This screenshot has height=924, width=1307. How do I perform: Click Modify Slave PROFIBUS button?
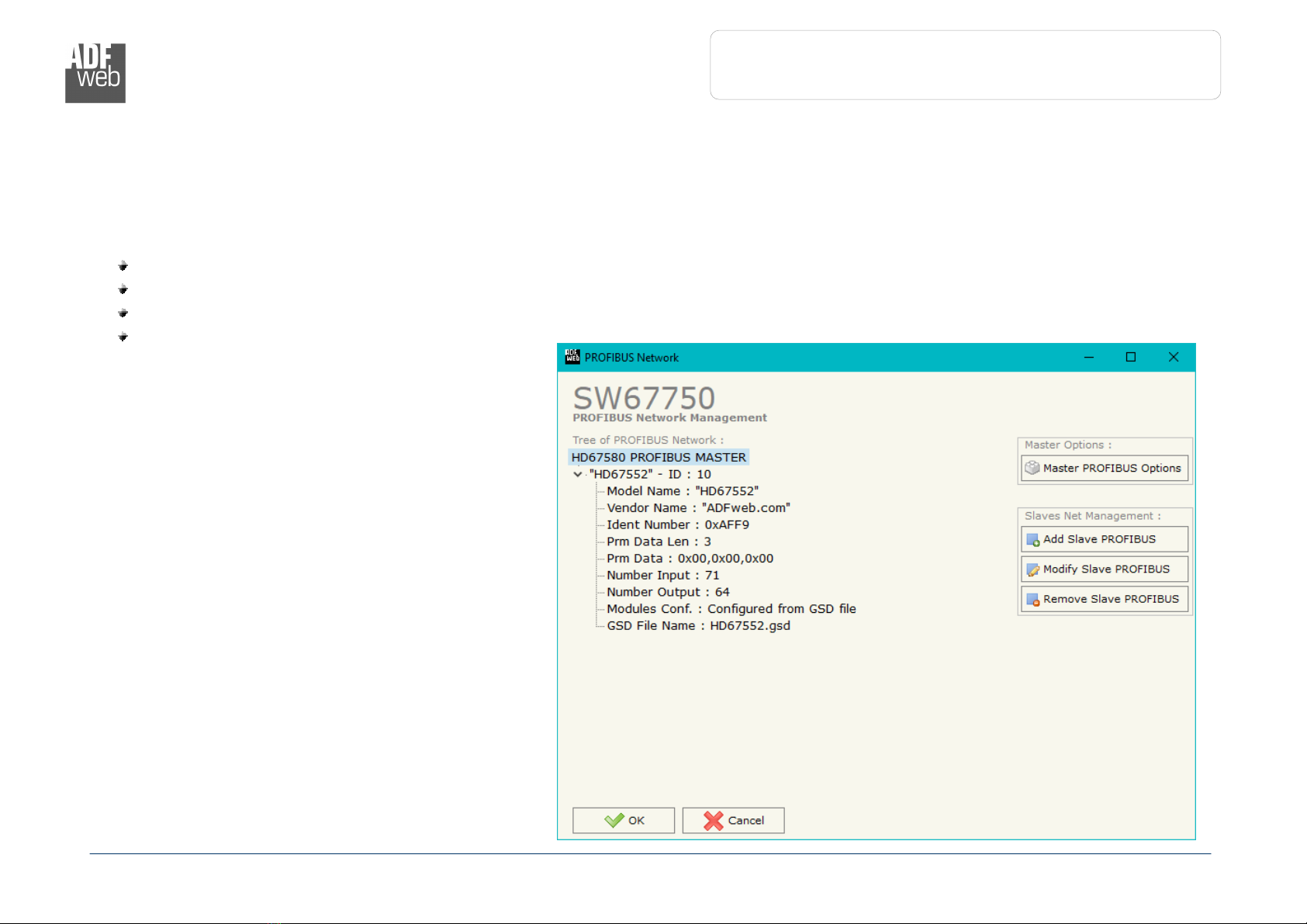(x=1105, y=569)
